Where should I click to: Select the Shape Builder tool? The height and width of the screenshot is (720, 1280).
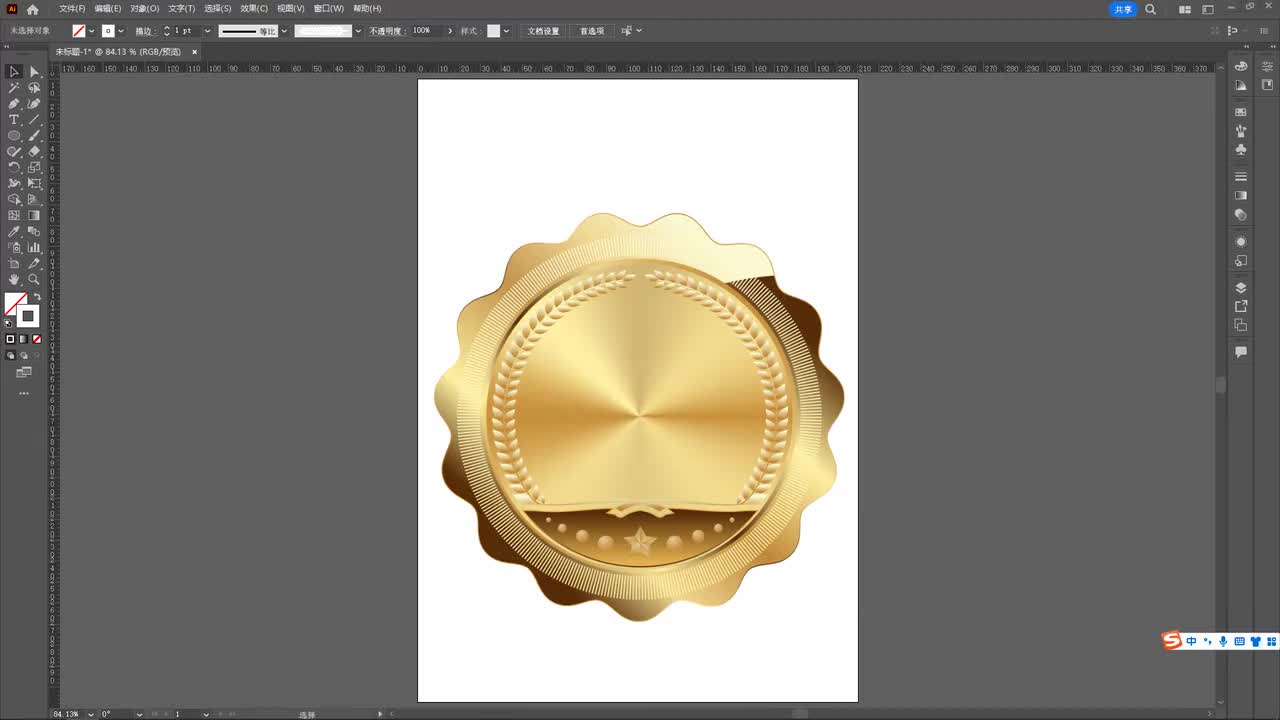pos(14,200)
